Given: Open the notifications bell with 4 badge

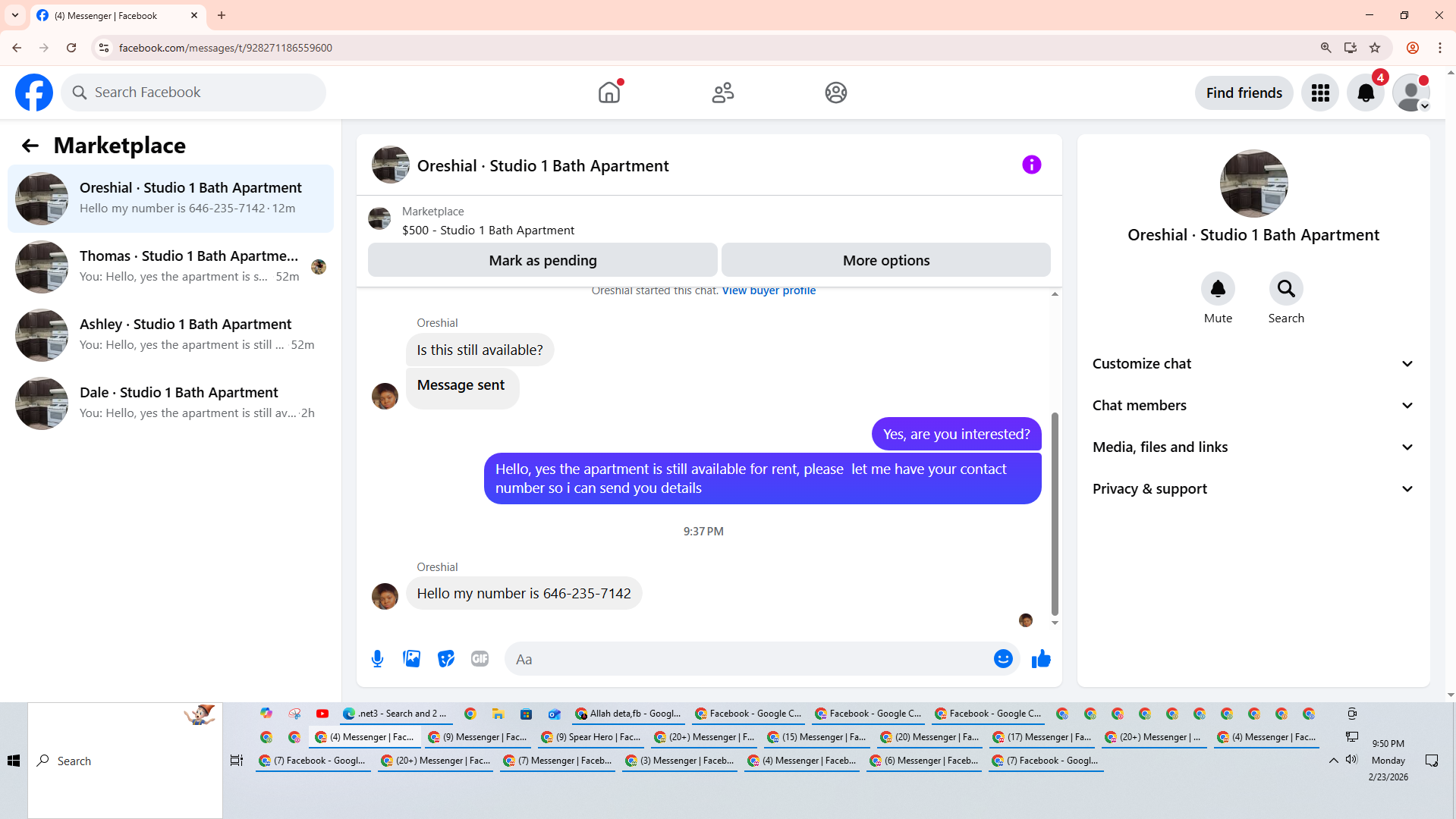Looking at the screenshot, I should 1366,93.
